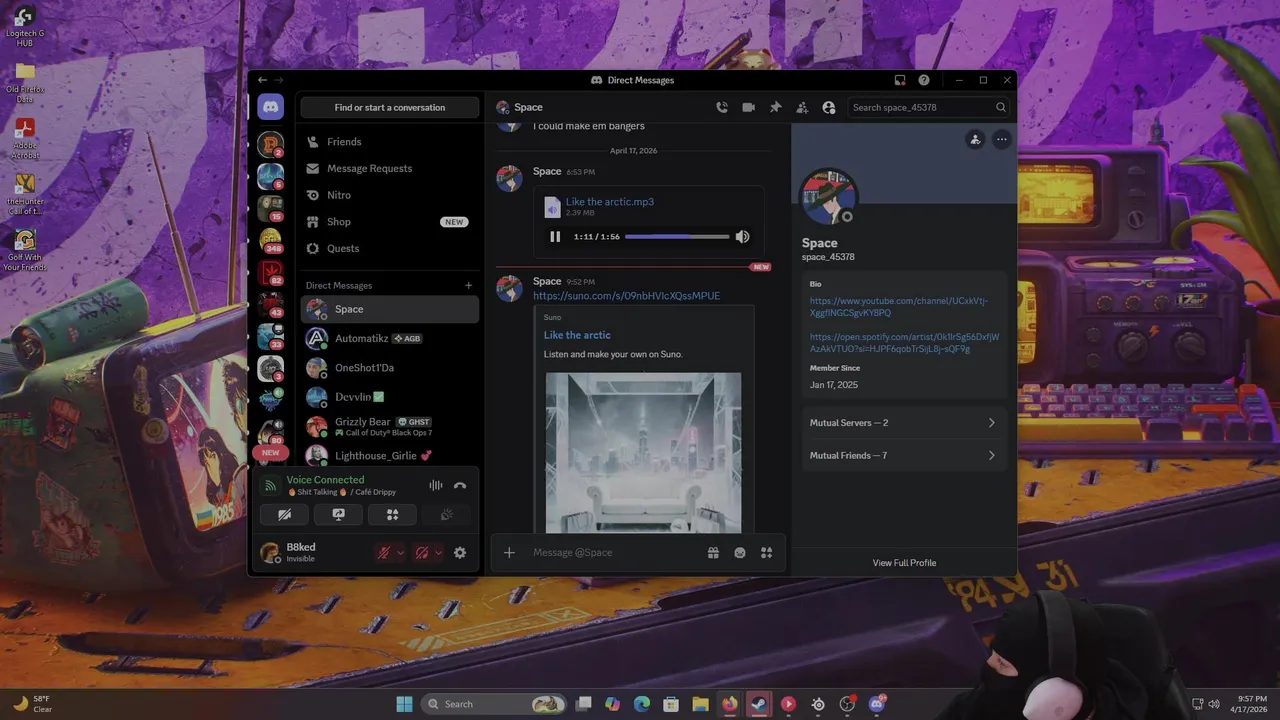Click Find or start a conversation

[389, 107]
